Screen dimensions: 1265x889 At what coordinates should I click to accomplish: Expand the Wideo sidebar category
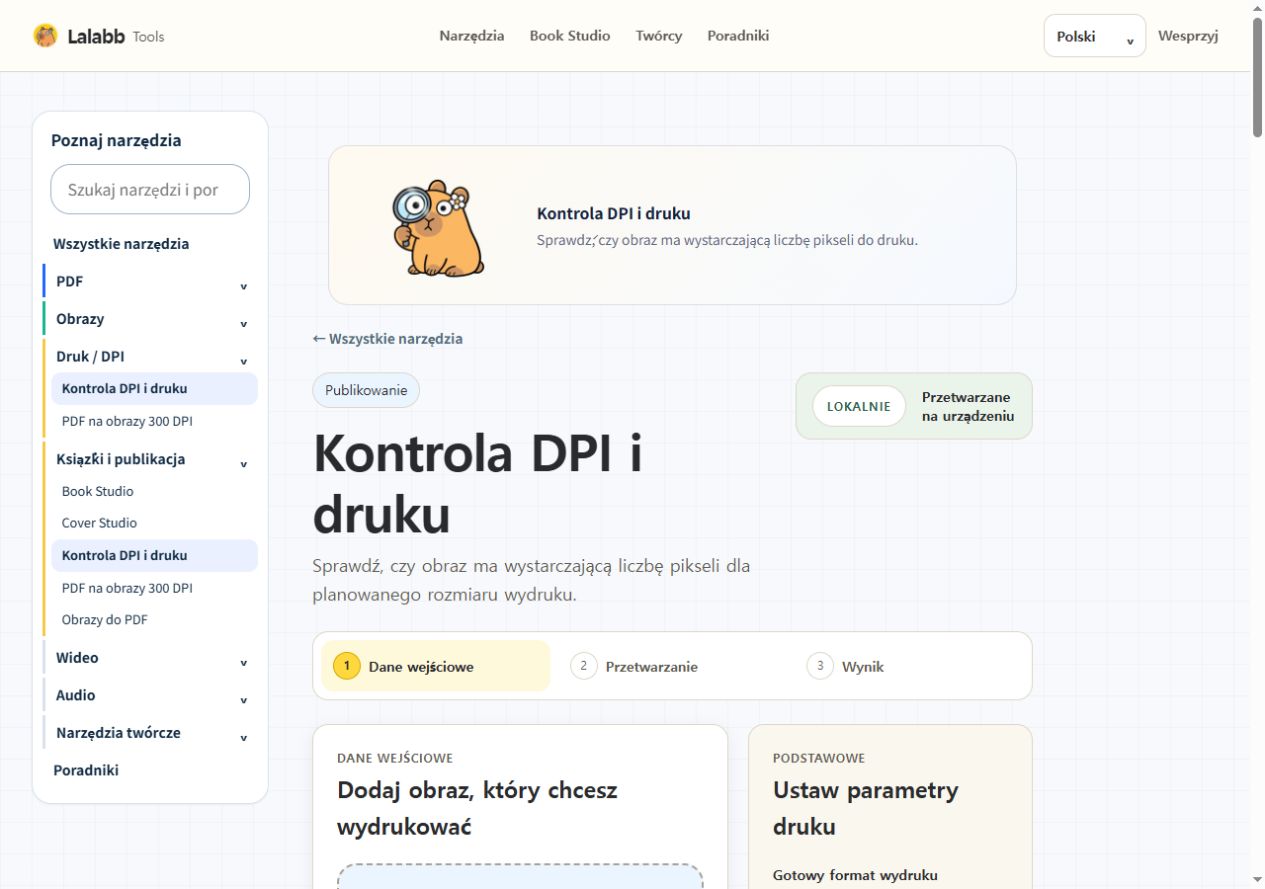[x=150, y=658]
